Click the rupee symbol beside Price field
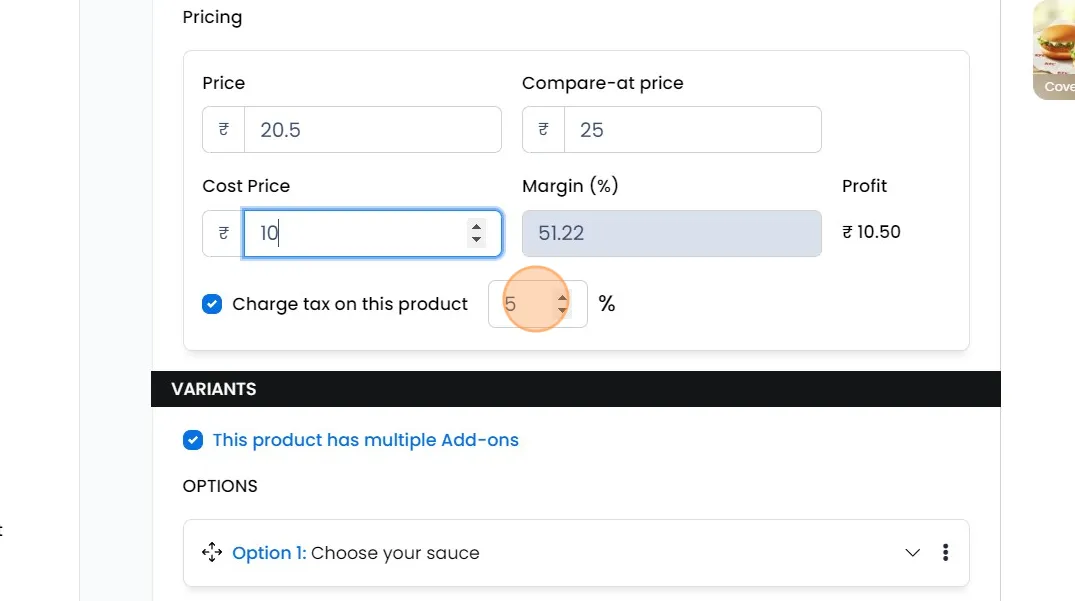The image size is (1075, 601). point(224,130)
